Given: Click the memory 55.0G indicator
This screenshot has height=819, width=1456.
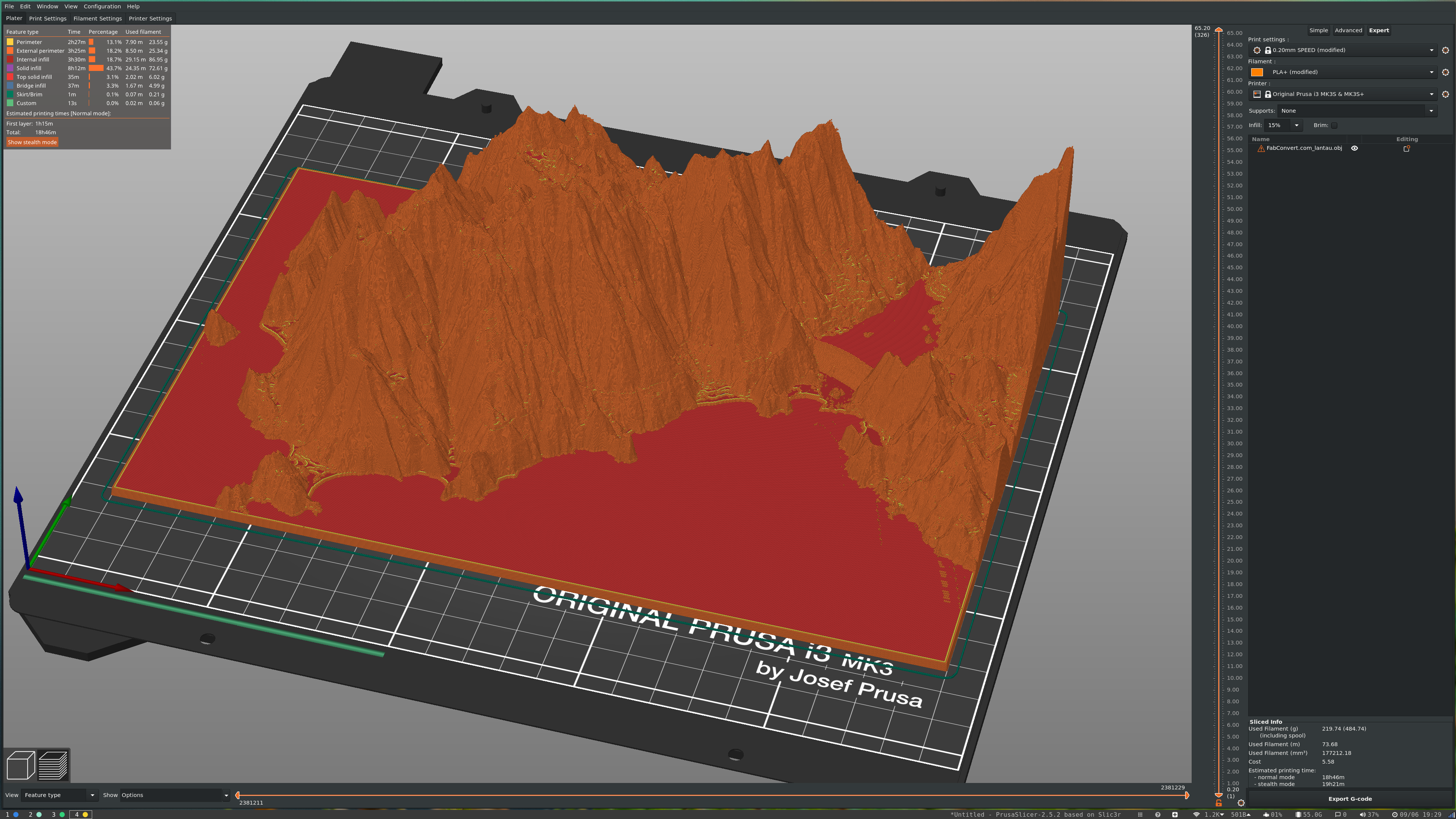Looking at the screenshot, I should (x=1308, y=814).
